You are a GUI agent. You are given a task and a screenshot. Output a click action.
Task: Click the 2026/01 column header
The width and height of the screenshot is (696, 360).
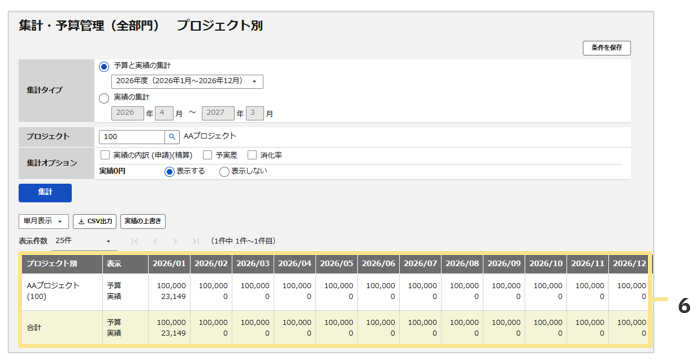(169, 264)
